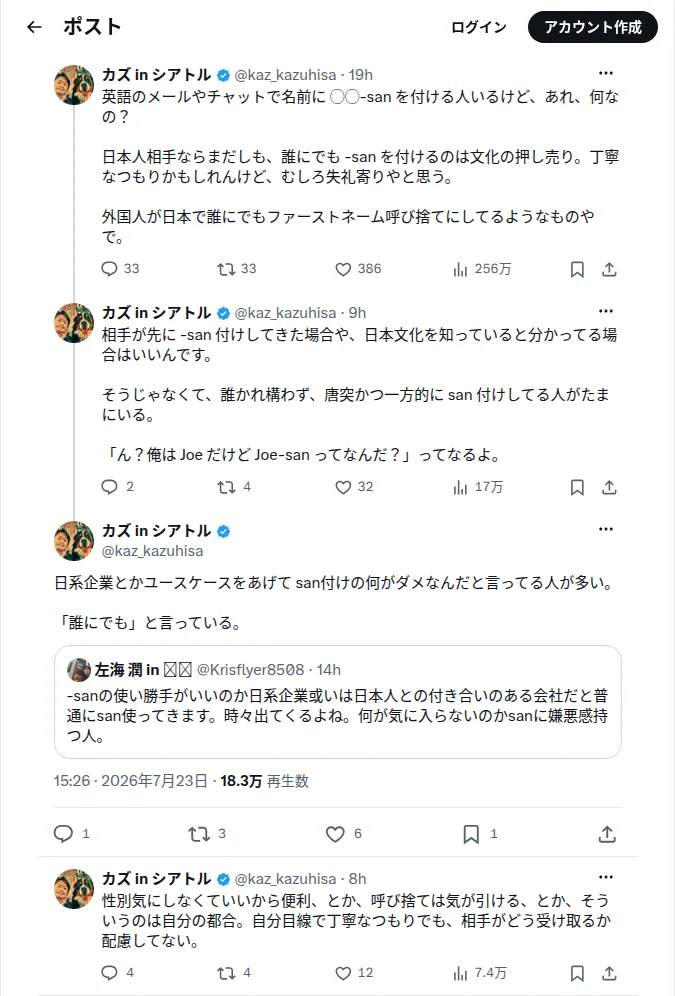675x996 pixels.
Task: Like the first post with 386 likes
Action: [x=358, y=269]
